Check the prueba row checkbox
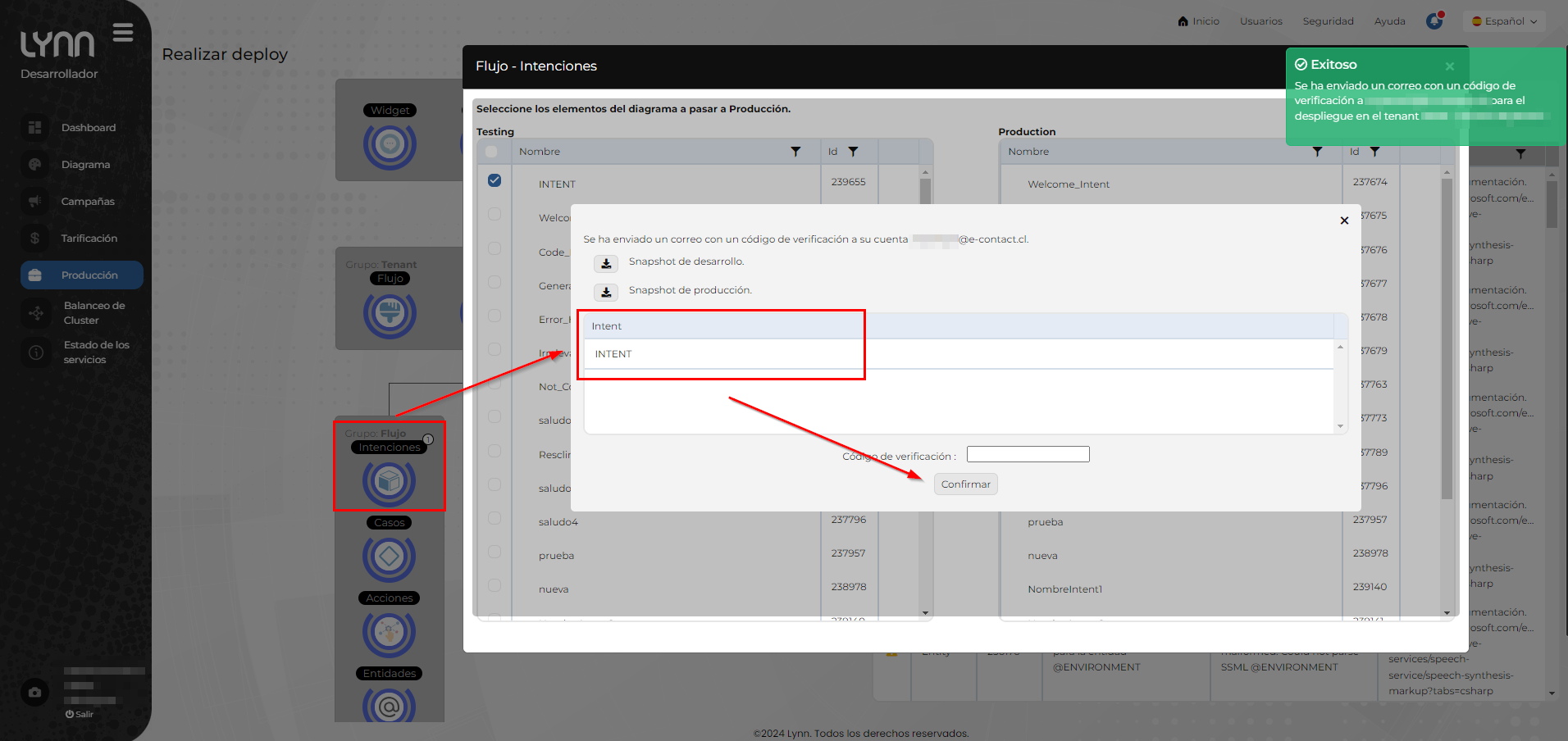1568x741 pixels. coord(495,552)
